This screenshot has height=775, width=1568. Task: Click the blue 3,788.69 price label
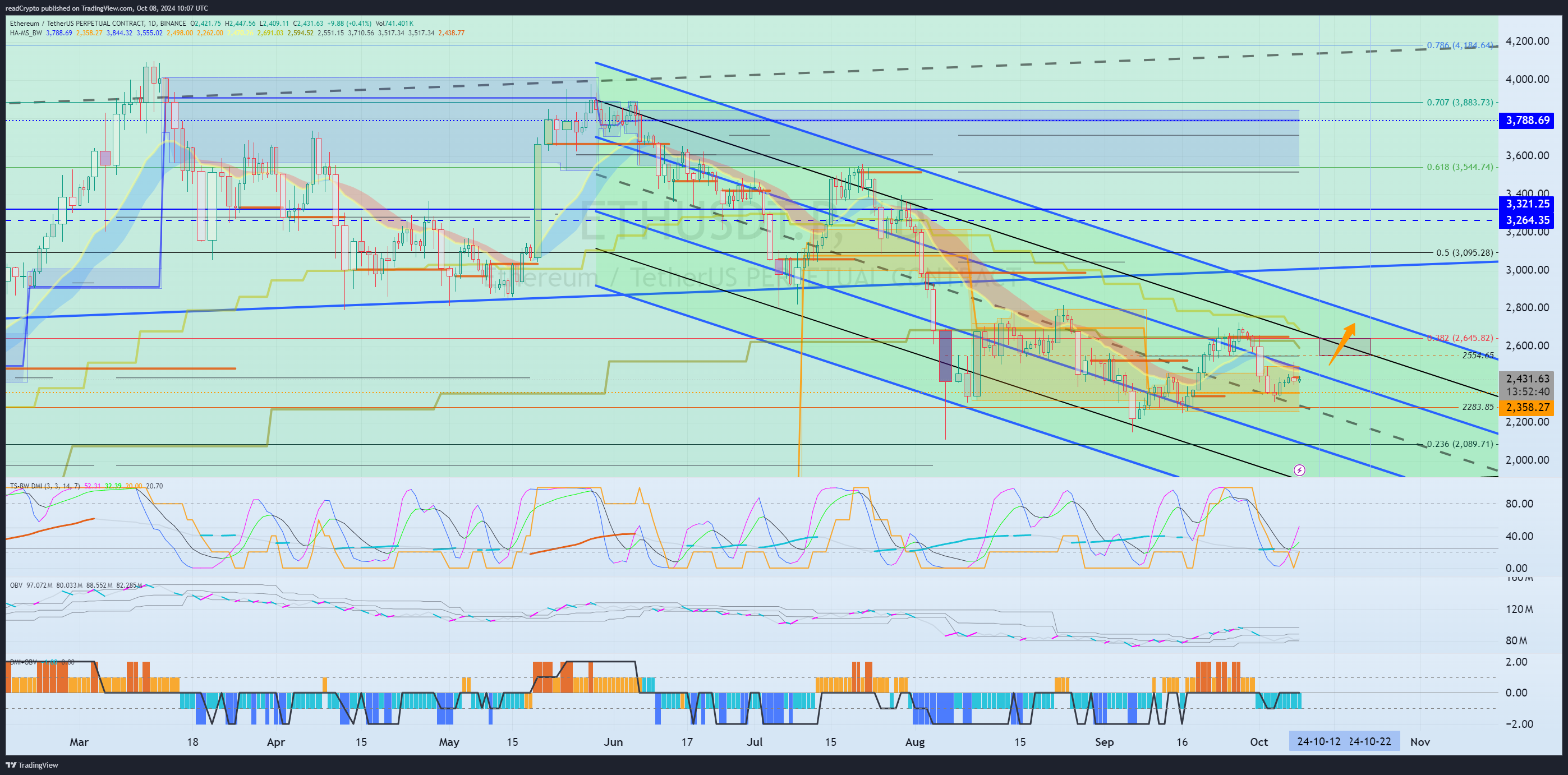[x=1527, y=121]
